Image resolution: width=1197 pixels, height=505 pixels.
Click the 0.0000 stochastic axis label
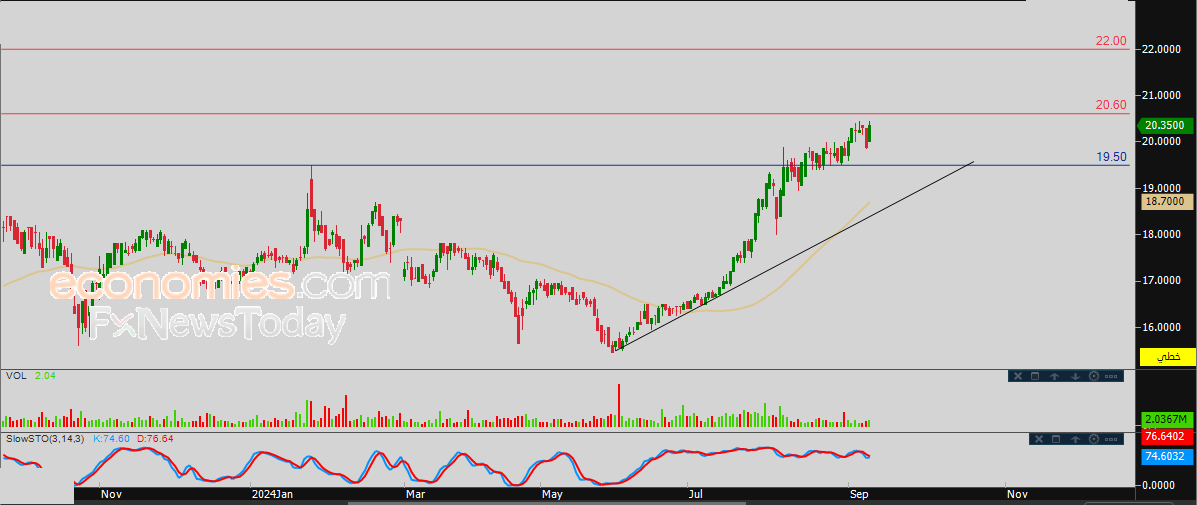(x=1160, y=485)
